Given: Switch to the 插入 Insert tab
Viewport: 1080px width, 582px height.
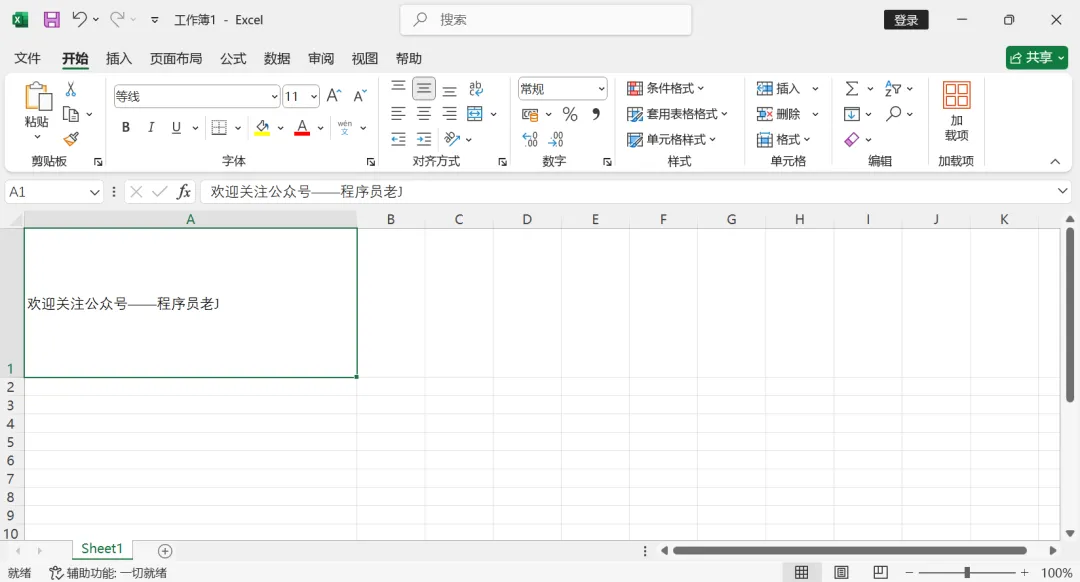Looking at the screenshot, I should pos(118,59).
